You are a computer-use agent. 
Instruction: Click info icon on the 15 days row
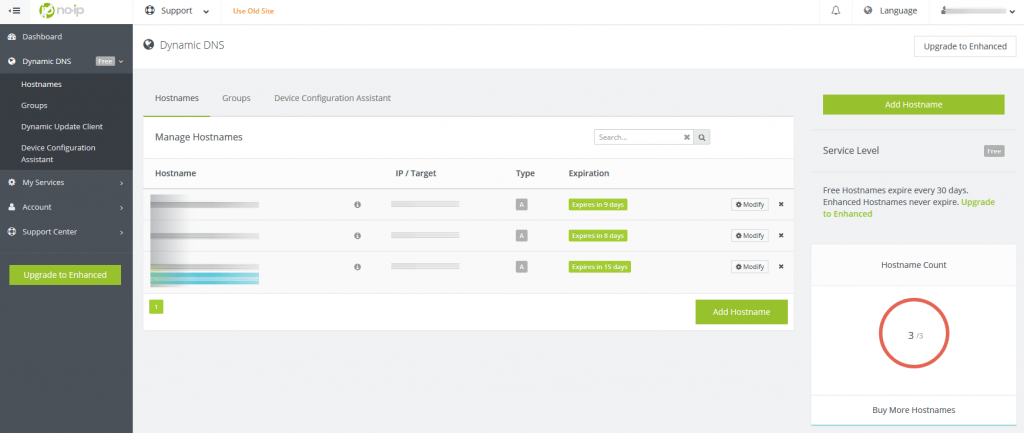click(x=357, y=266)
